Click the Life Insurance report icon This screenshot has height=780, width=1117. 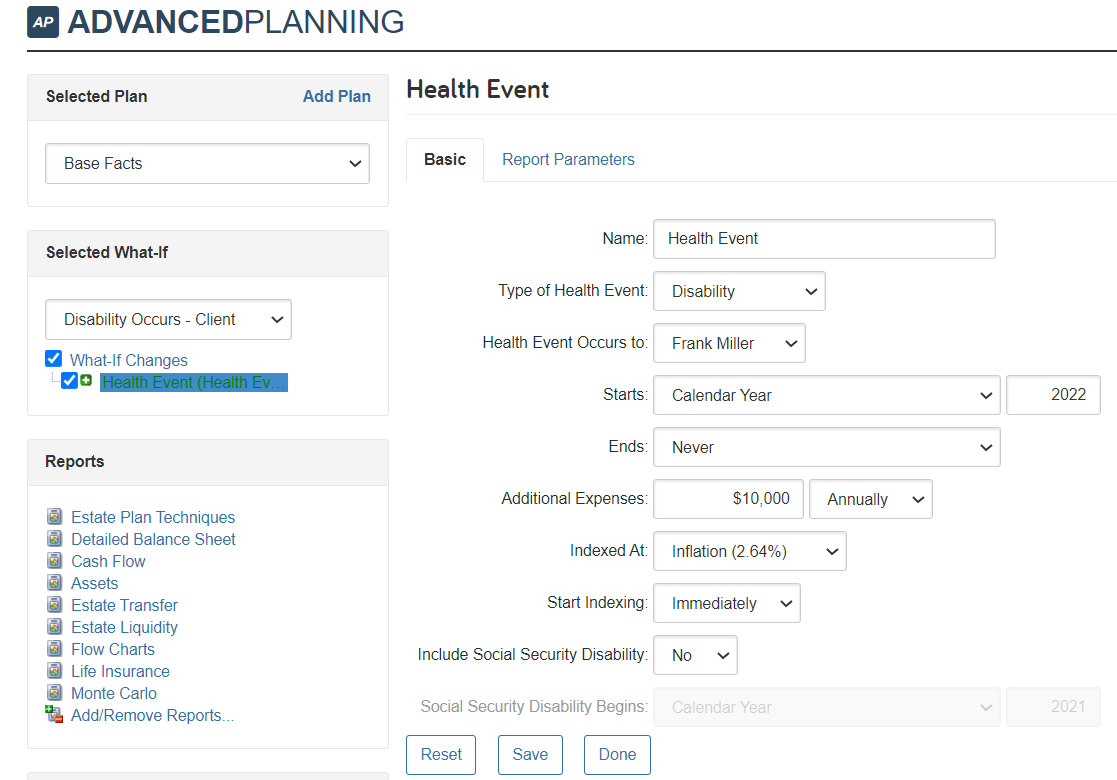click(54, 671)
